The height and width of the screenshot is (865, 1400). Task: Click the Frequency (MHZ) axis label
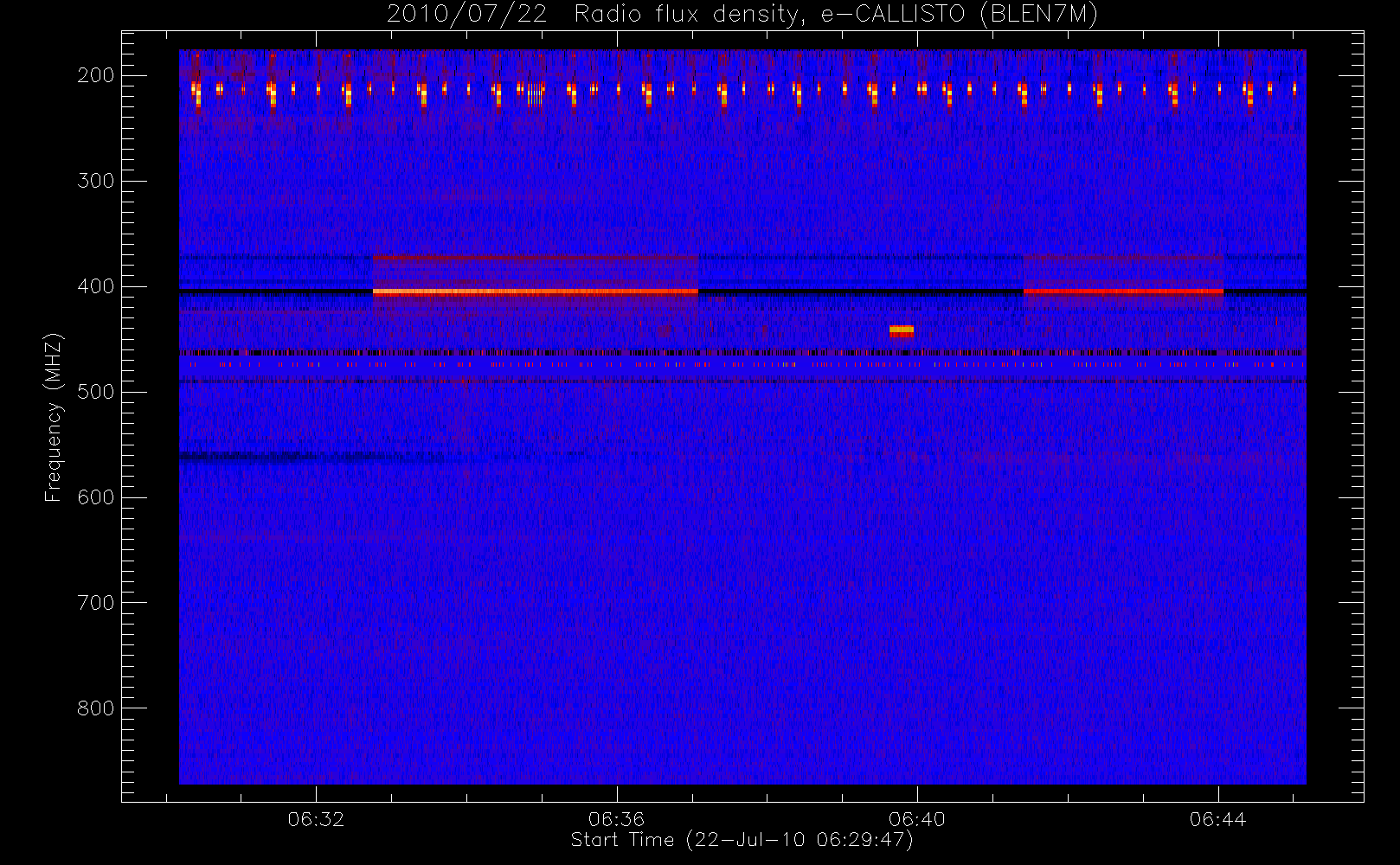[x=54, y=417]
